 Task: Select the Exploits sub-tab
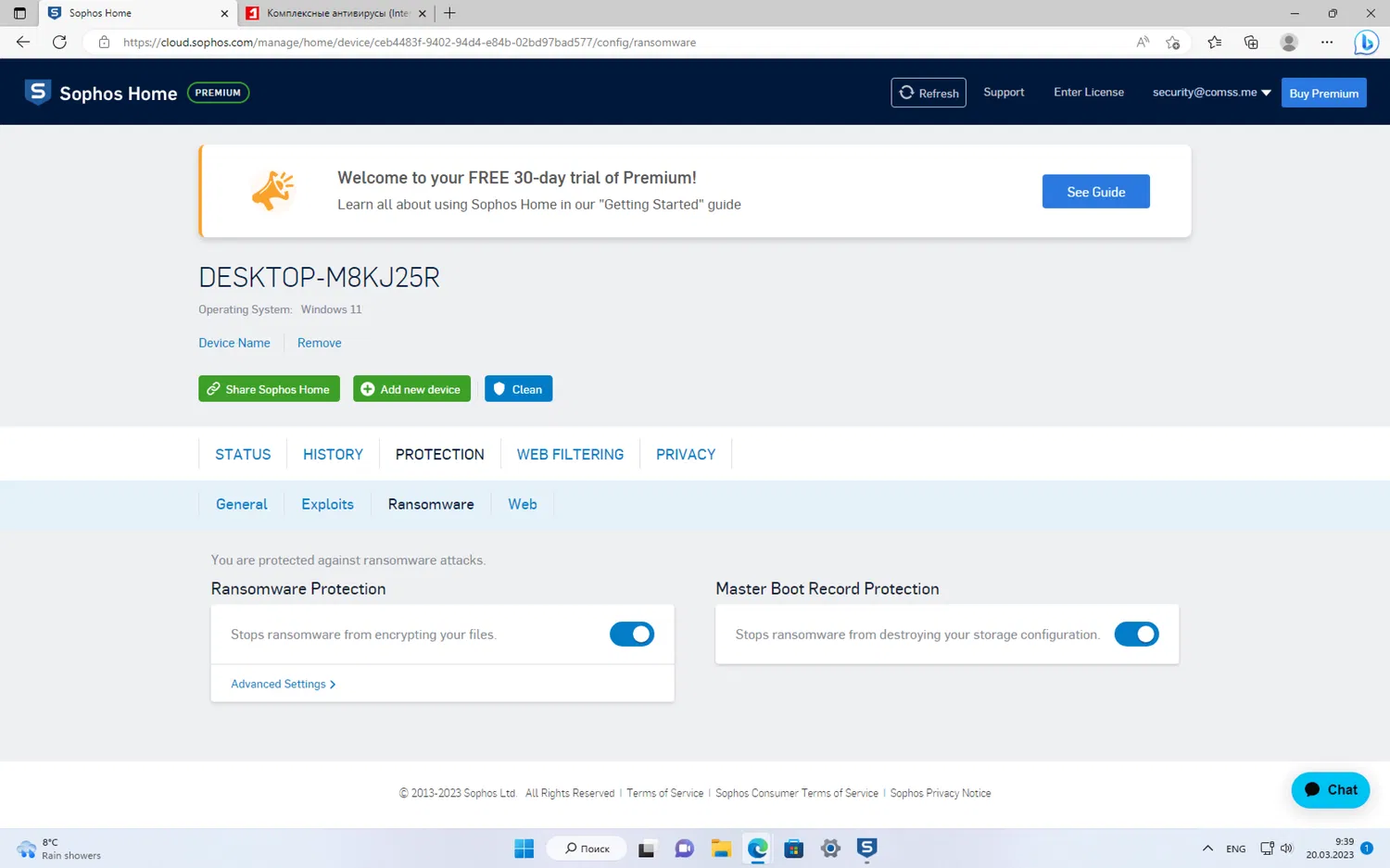(x=327, y=505)
